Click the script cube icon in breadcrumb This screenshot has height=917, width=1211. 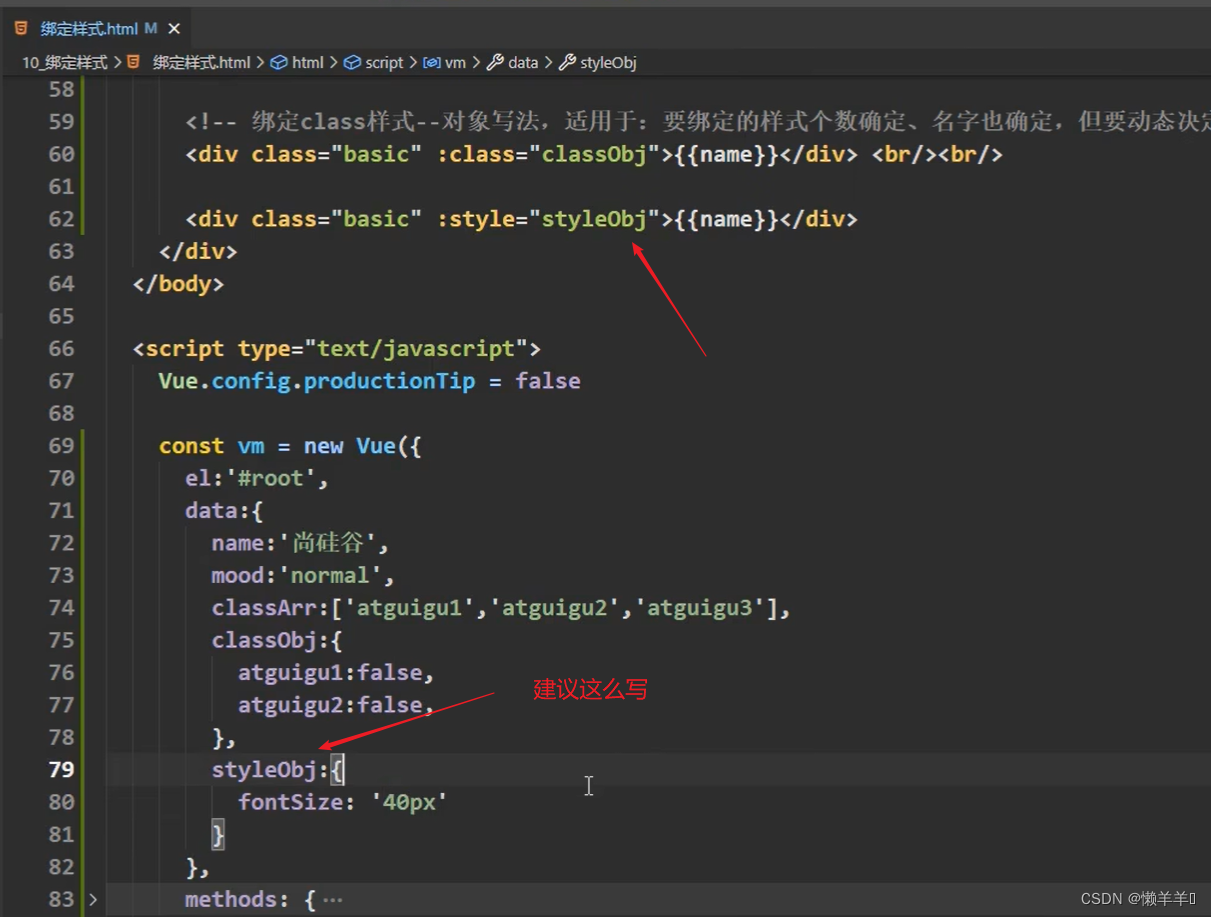352,62
